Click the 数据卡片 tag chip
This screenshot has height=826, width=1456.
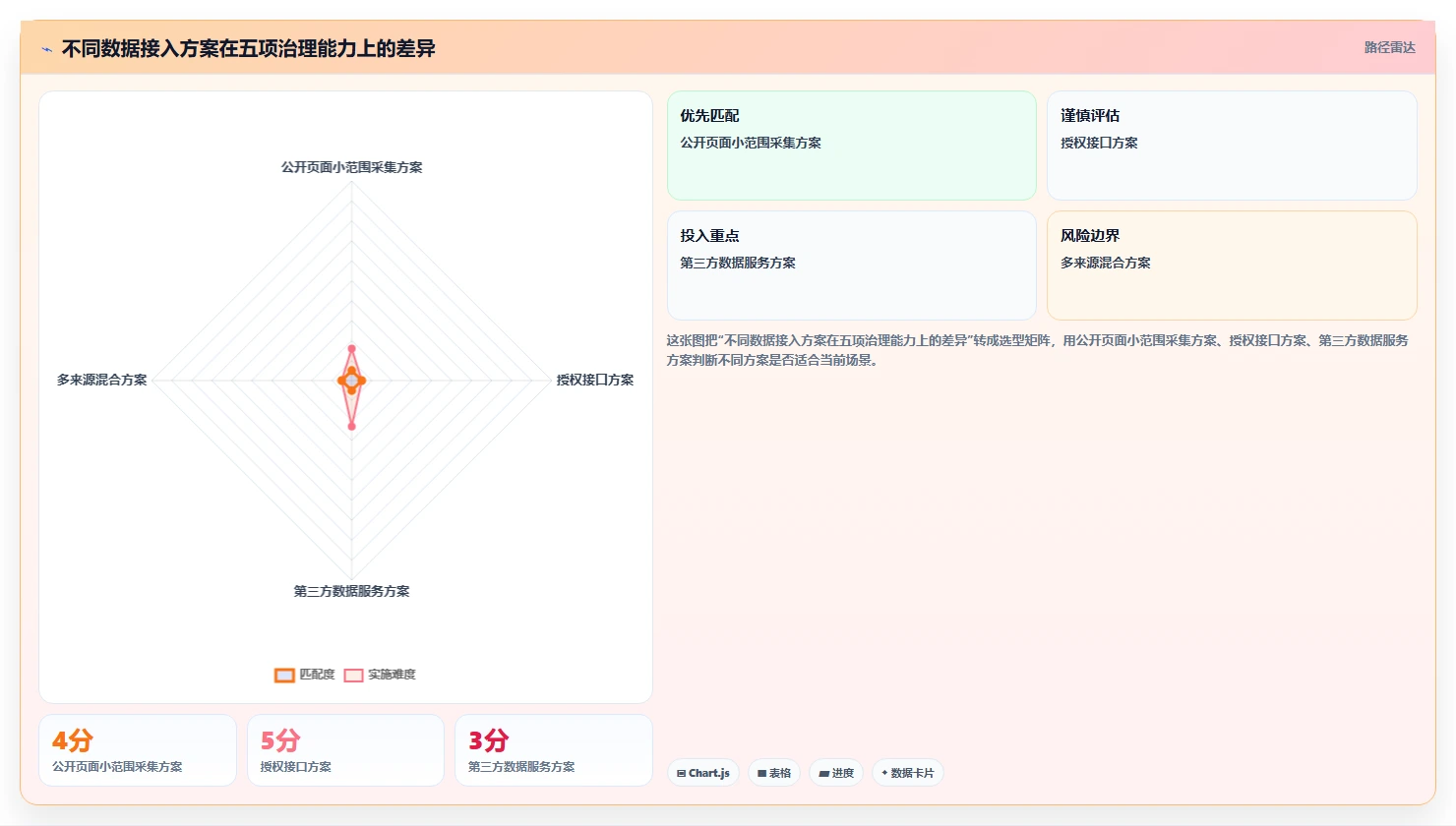[908, 773]
